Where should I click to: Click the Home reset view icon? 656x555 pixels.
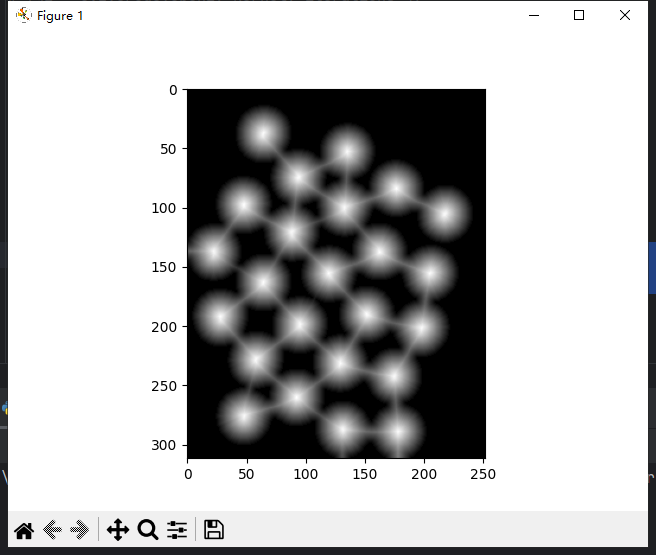[x=24, y=530]
